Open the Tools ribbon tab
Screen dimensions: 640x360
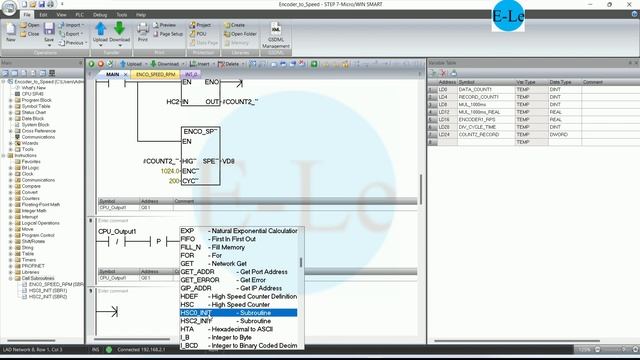coord(122,15)
